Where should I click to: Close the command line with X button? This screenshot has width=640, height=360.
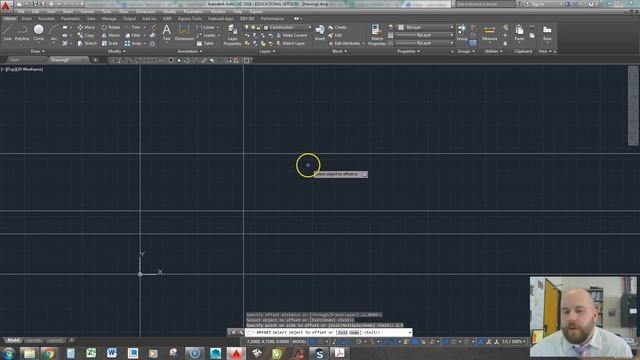point(233,333)
